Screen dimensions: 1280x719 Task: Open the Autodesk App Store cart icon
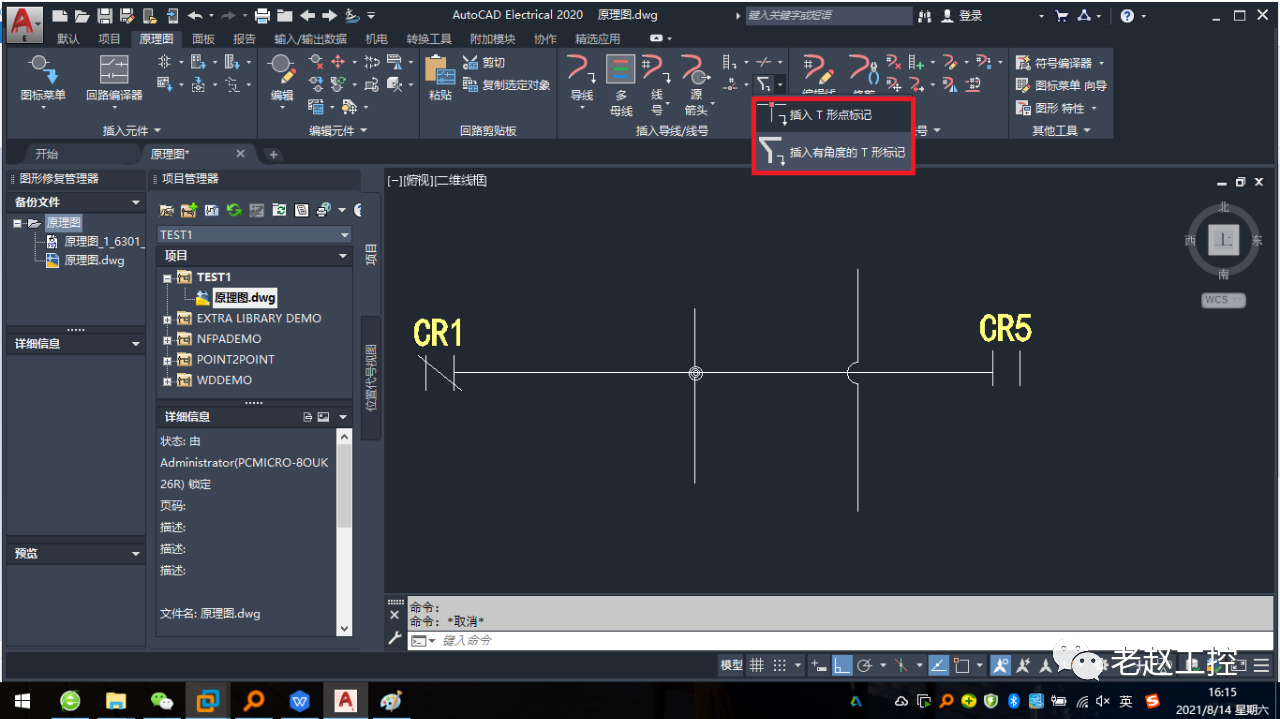(x=1061, y=16)
